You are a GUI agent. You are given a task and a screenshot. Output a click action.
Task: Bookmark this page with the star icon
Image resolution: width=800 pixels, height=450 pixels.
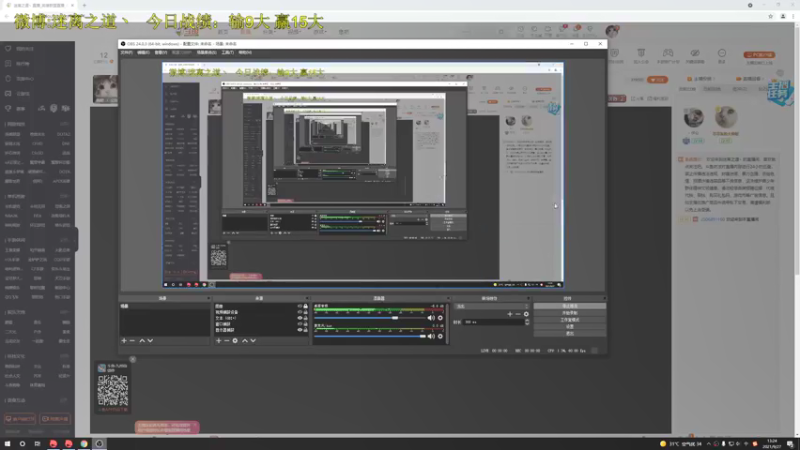coord(770,16)
